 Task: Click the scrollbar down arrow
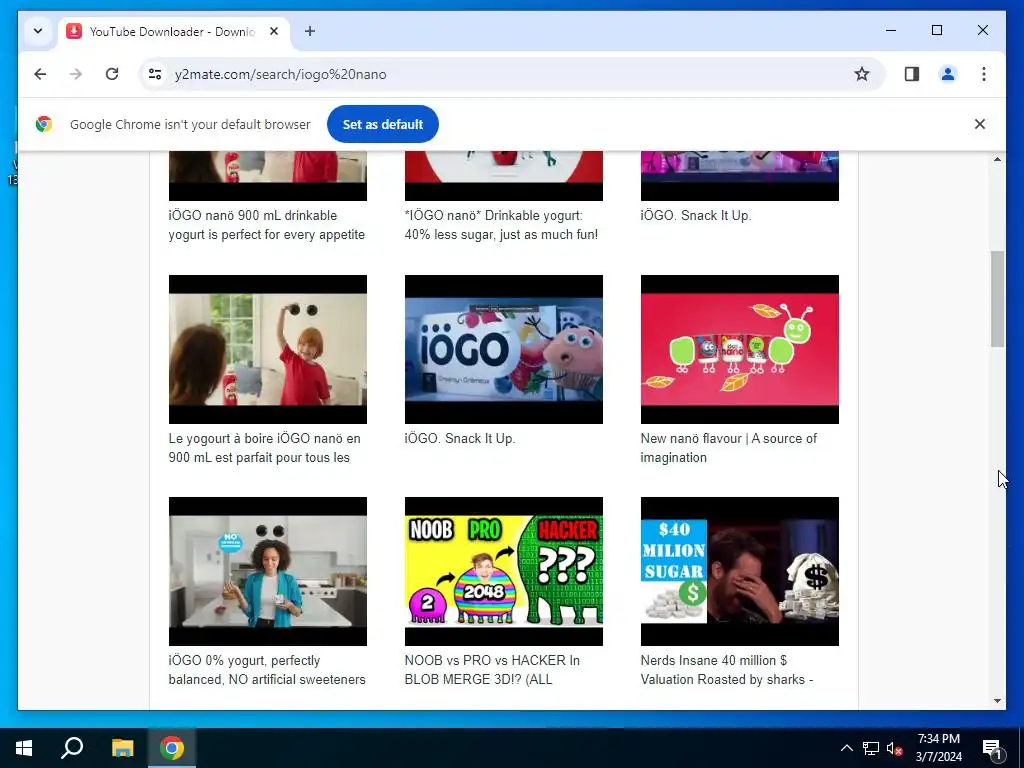997,701
